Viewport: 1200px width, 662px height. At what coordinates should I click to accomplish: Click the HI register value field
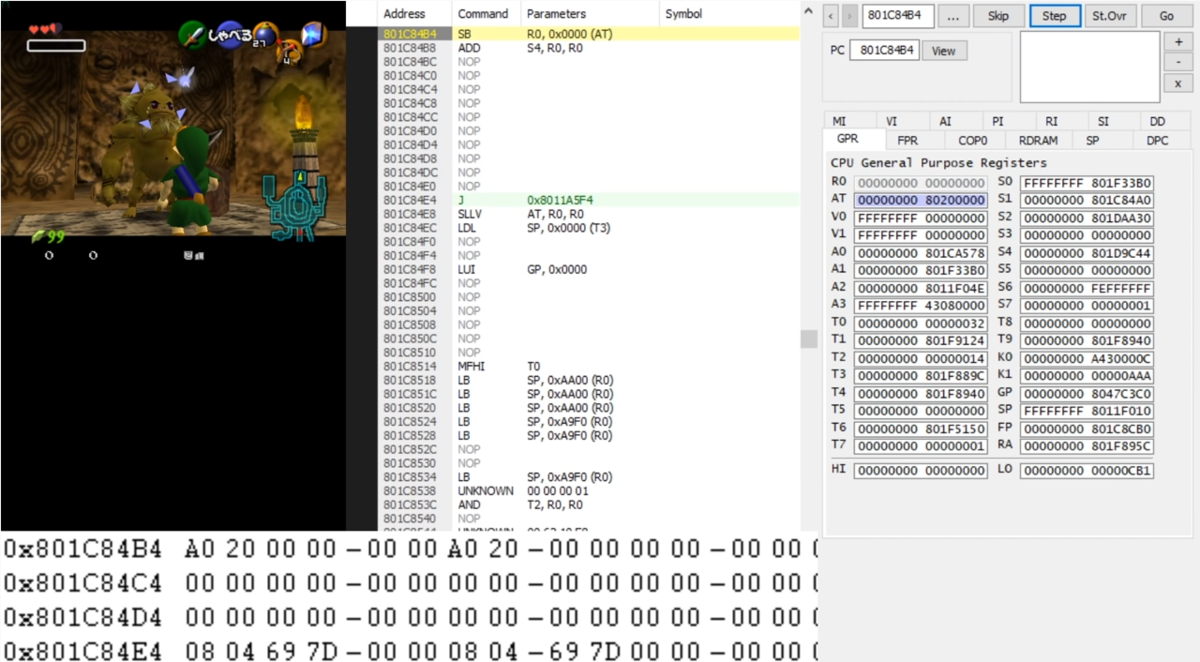click(x=921, y=470)
